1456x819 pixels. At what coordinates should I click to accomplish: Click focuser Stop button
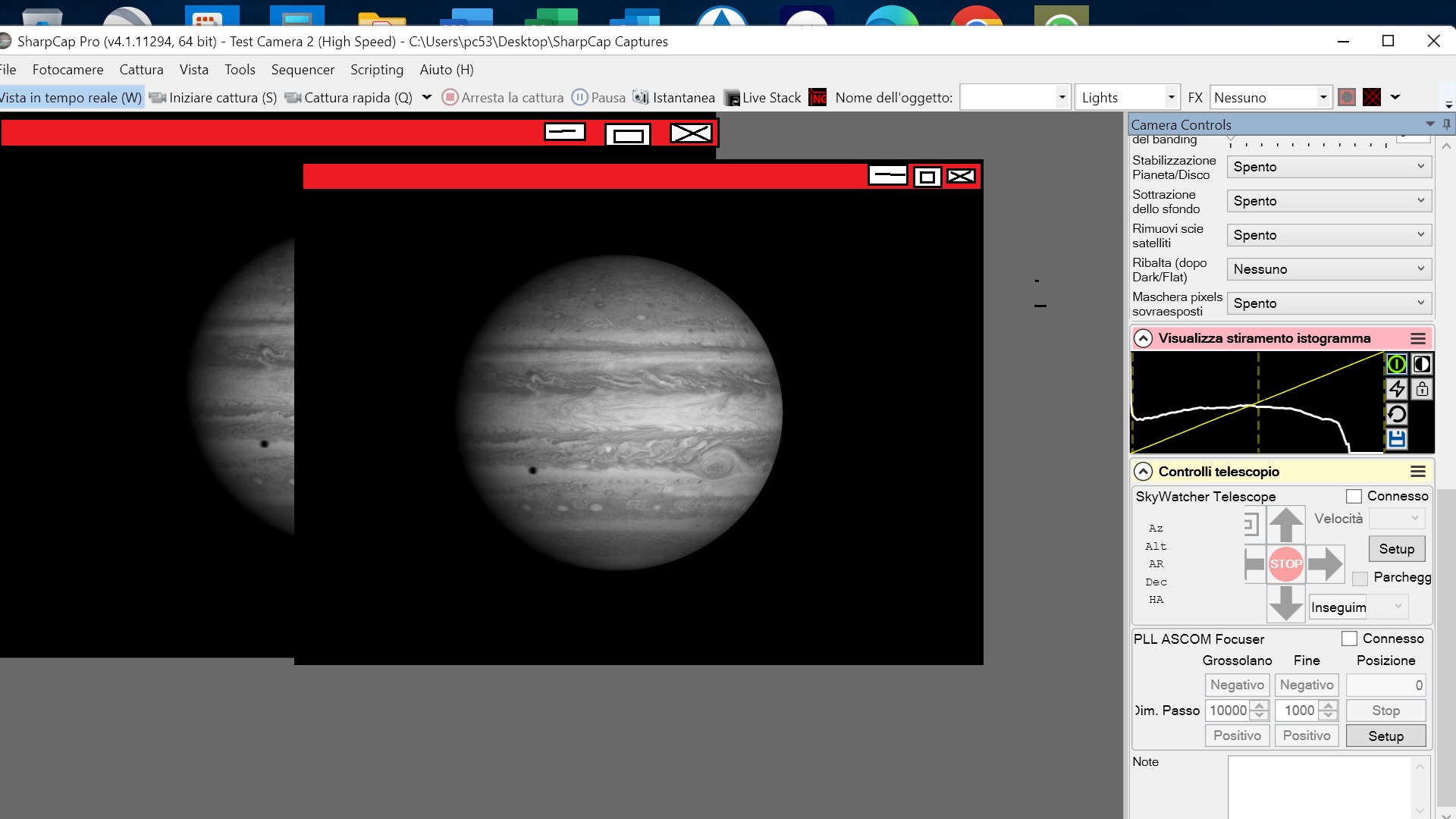coord(1385,711)
